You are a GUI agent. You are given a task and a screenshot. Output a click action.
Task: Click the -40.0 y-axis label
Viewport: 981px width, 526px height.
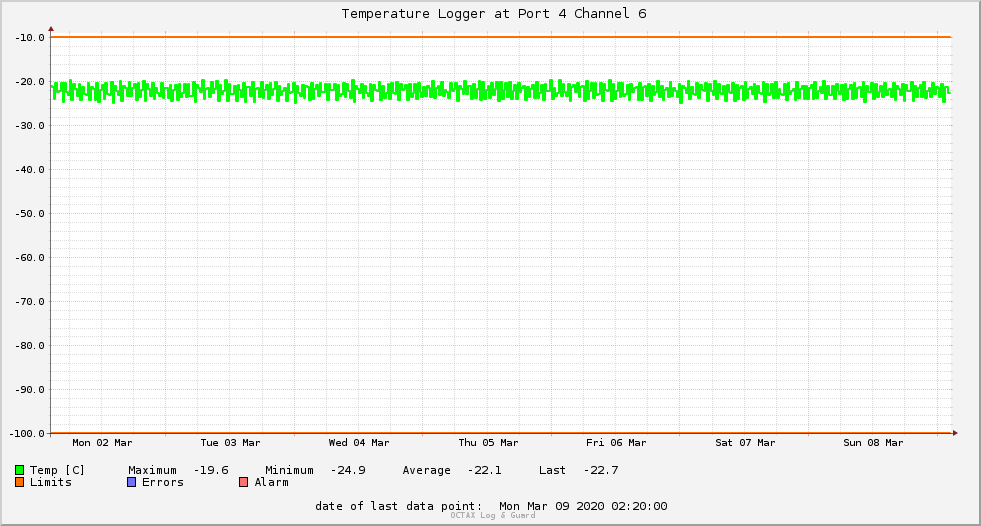[30, 169]
